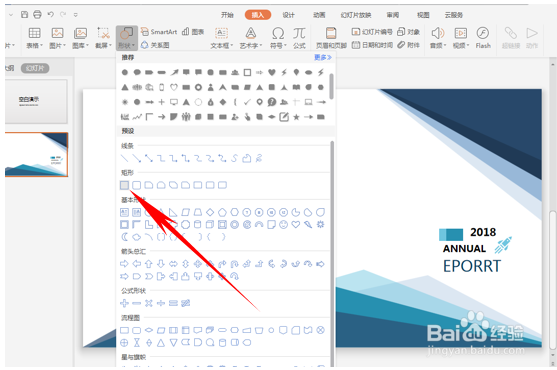Open the 艺术字 (WordArt) dropdown

tap(251, 38)
